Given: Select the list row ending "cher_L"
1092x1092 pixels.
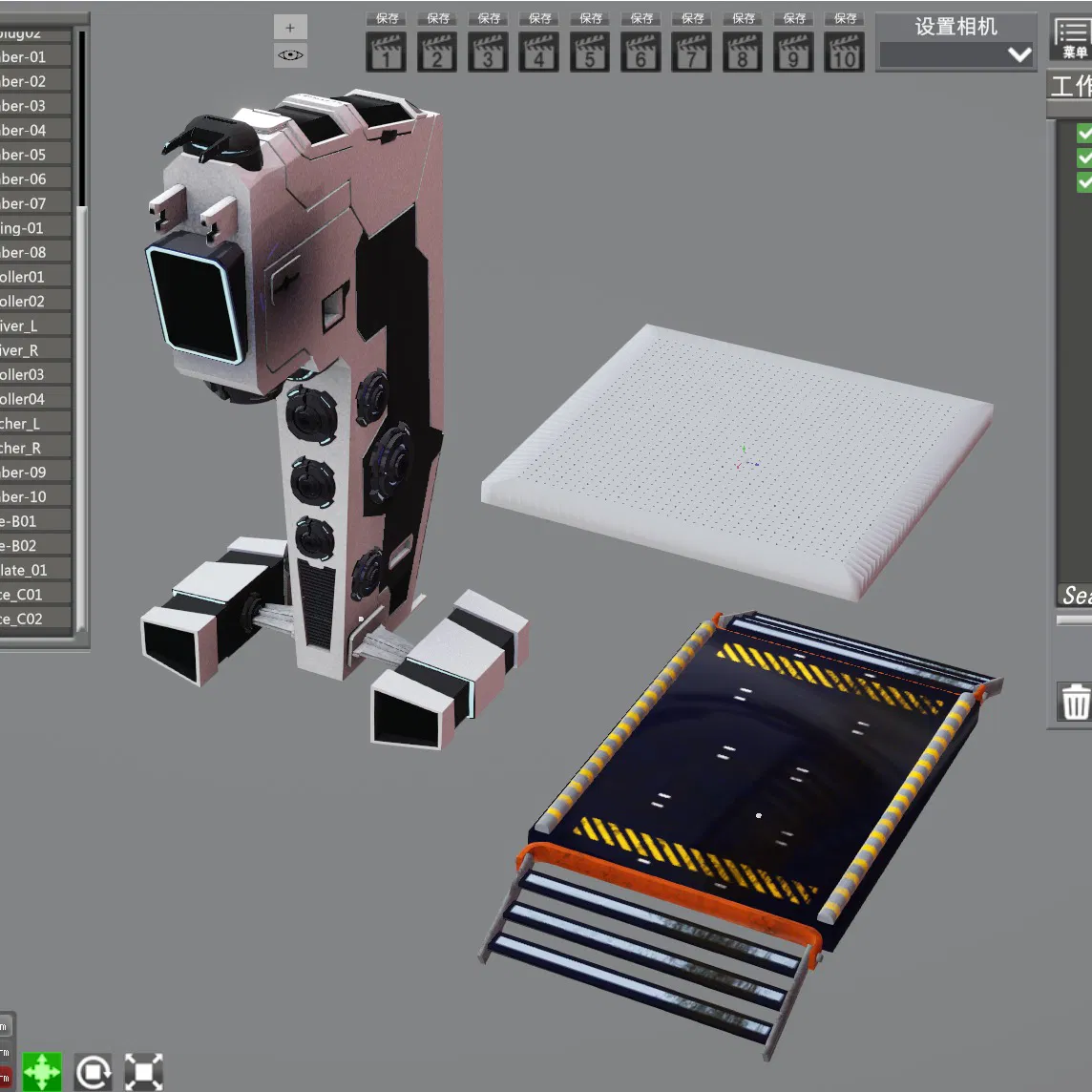Looking at the screenshot, I should click(x=34, y=424).
